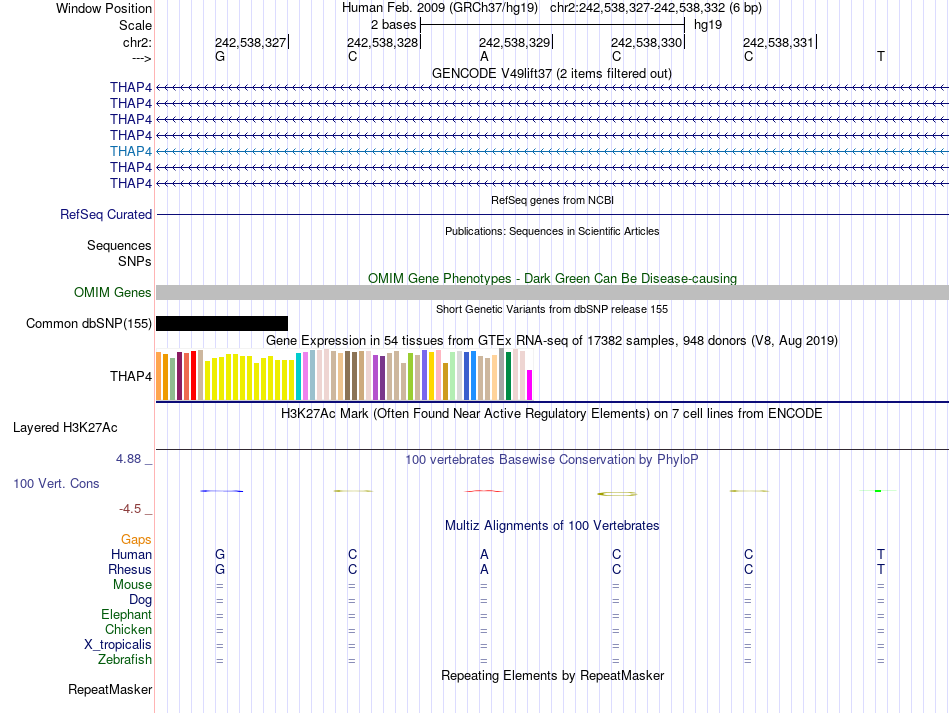Click the red GTEx tissue expression bar
950x713 pixels.
(x=193, y=375)
